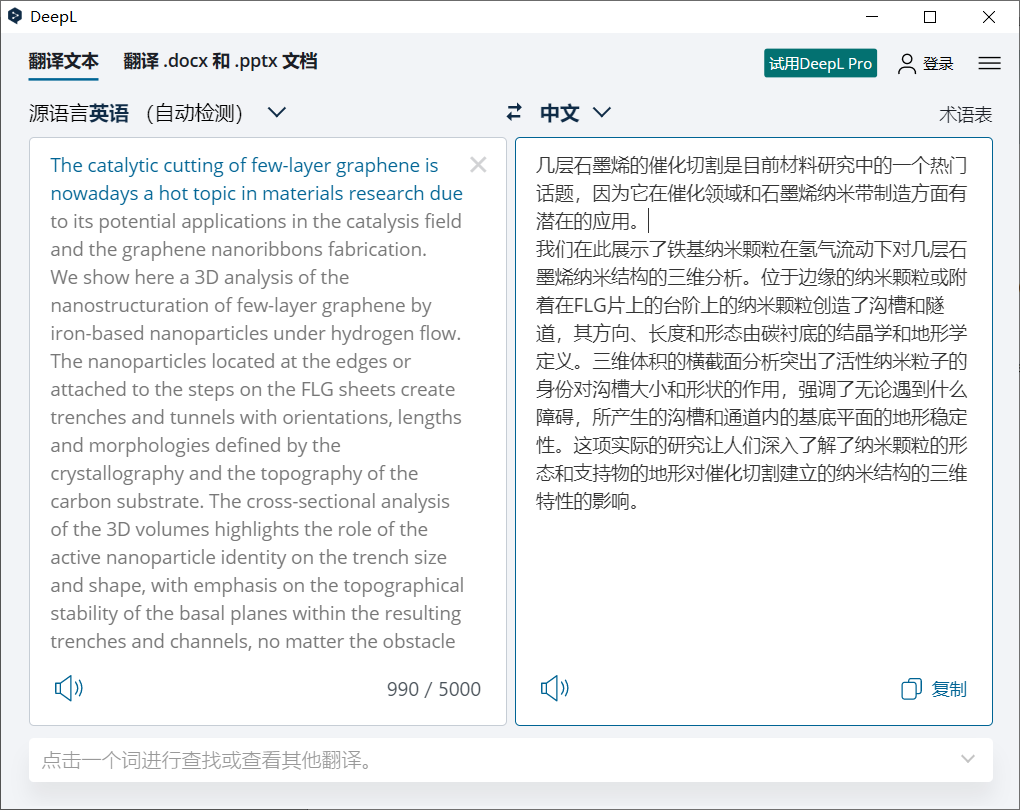Open the hamburger menu

tap(989, 63)
